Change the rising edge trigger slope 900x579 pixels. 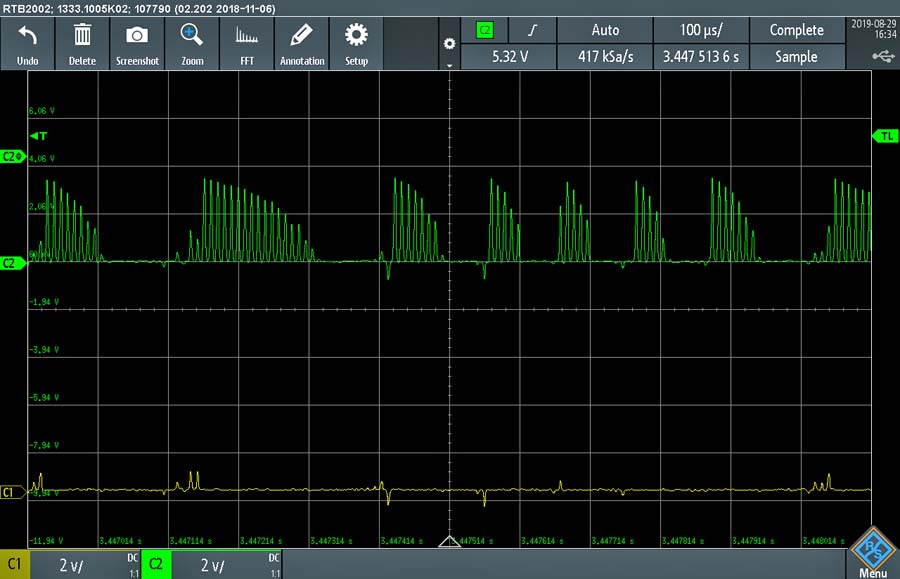point(533,30)
